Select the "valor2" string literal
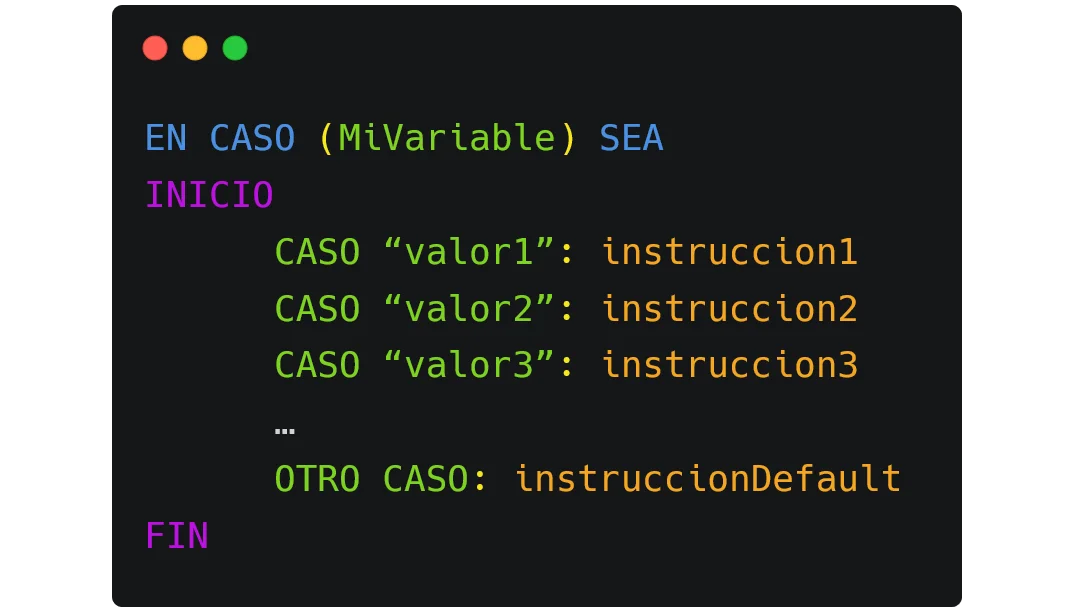Screen dimensions: 1074x608 pos(469,309)
